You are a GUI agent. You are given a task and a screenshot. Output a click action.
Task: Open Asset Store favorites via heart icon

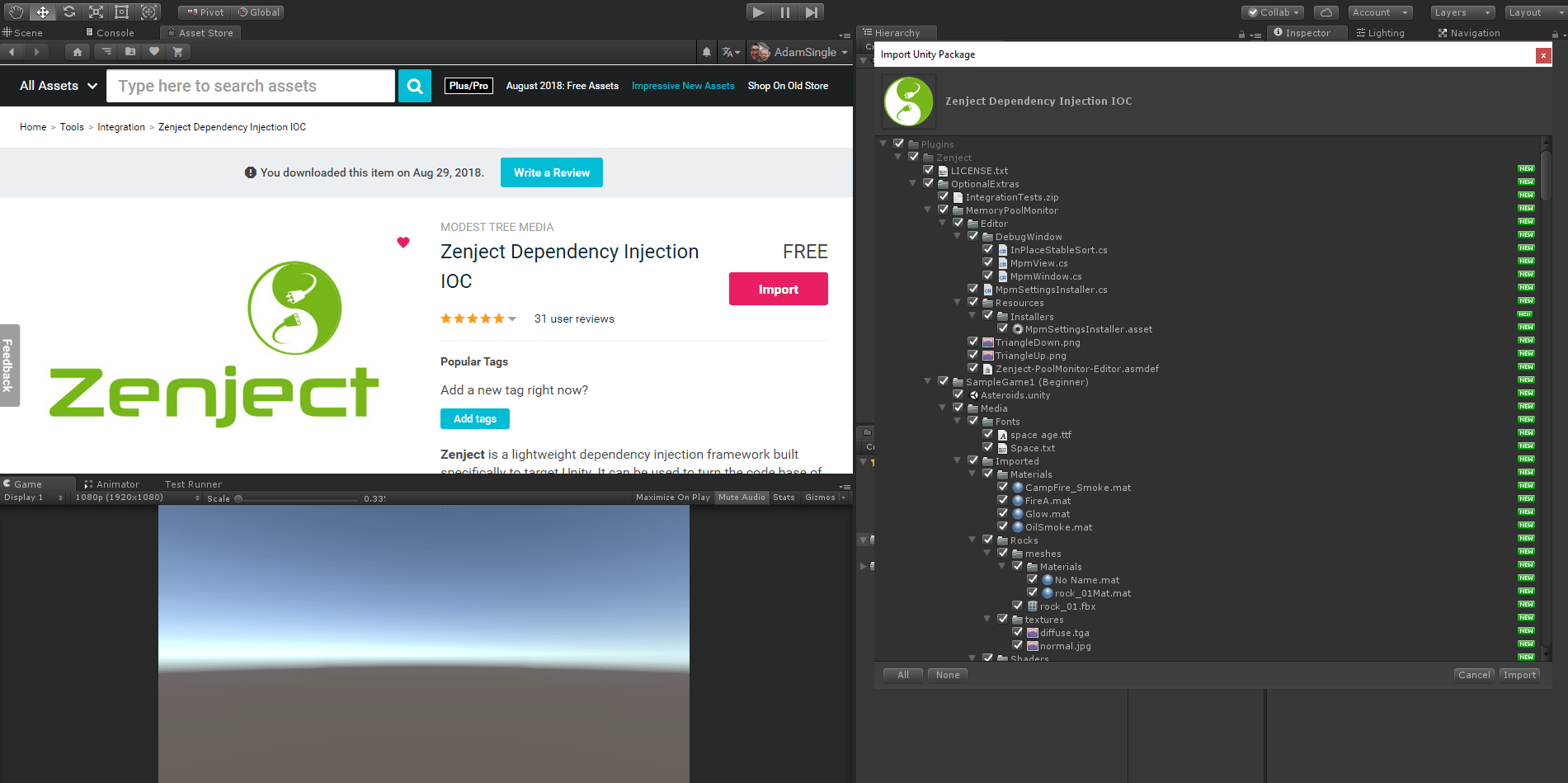tap(154, 51)
